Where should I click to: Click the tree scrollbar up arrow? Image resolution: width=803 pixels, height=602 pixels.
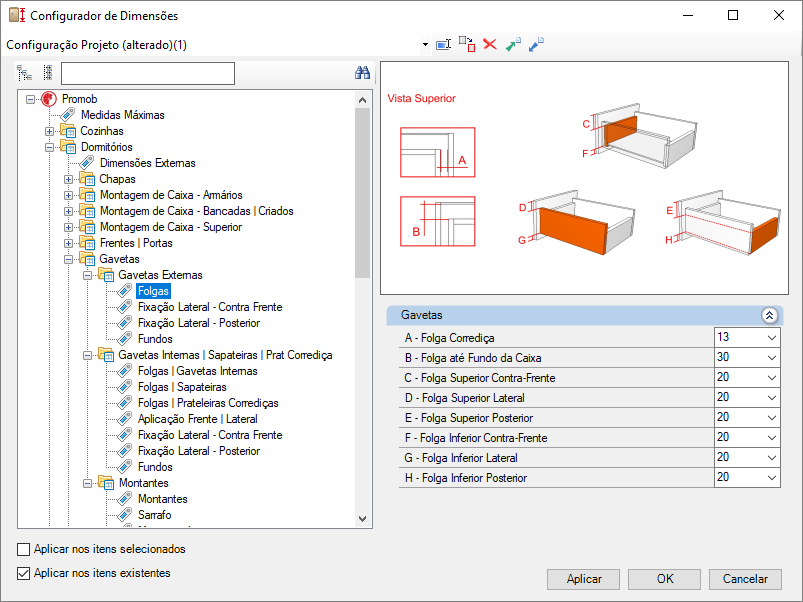coord(363,100)
